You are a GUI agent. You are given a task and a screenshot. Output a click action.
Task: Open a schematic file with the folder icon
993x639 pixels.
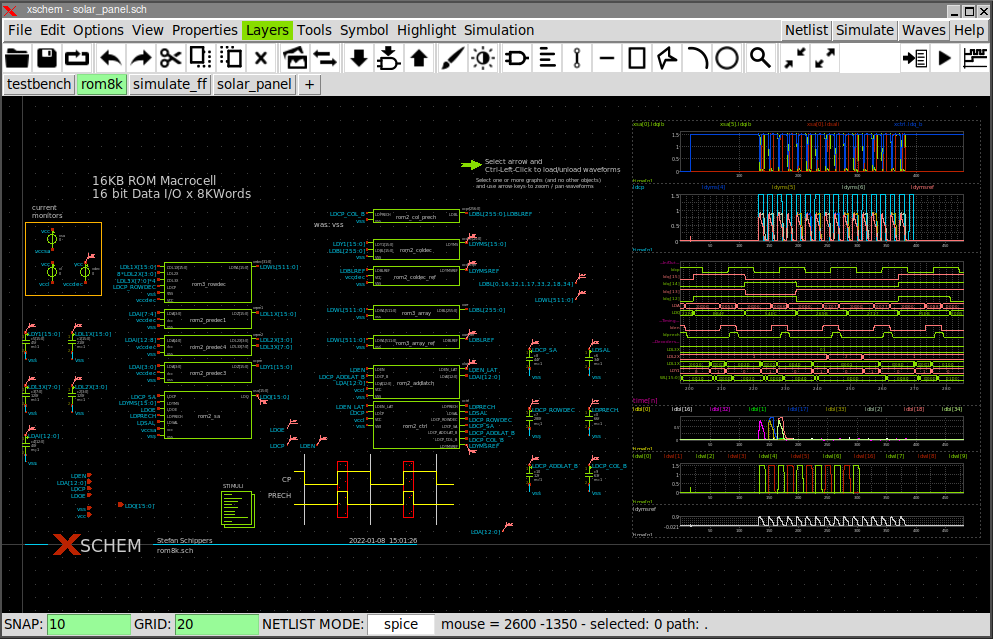point(17,58)
